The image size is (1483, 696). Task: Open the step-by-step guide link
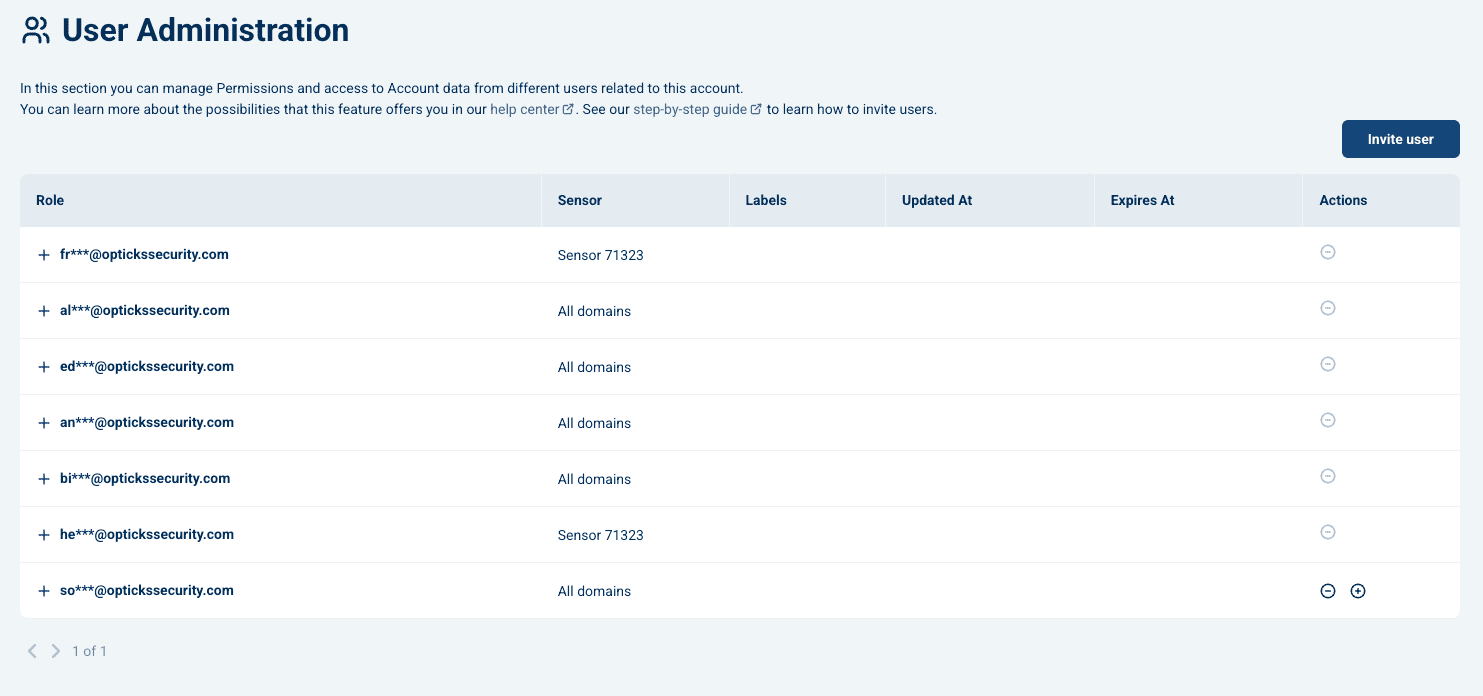pyautogui.click(x=690, y=109)
